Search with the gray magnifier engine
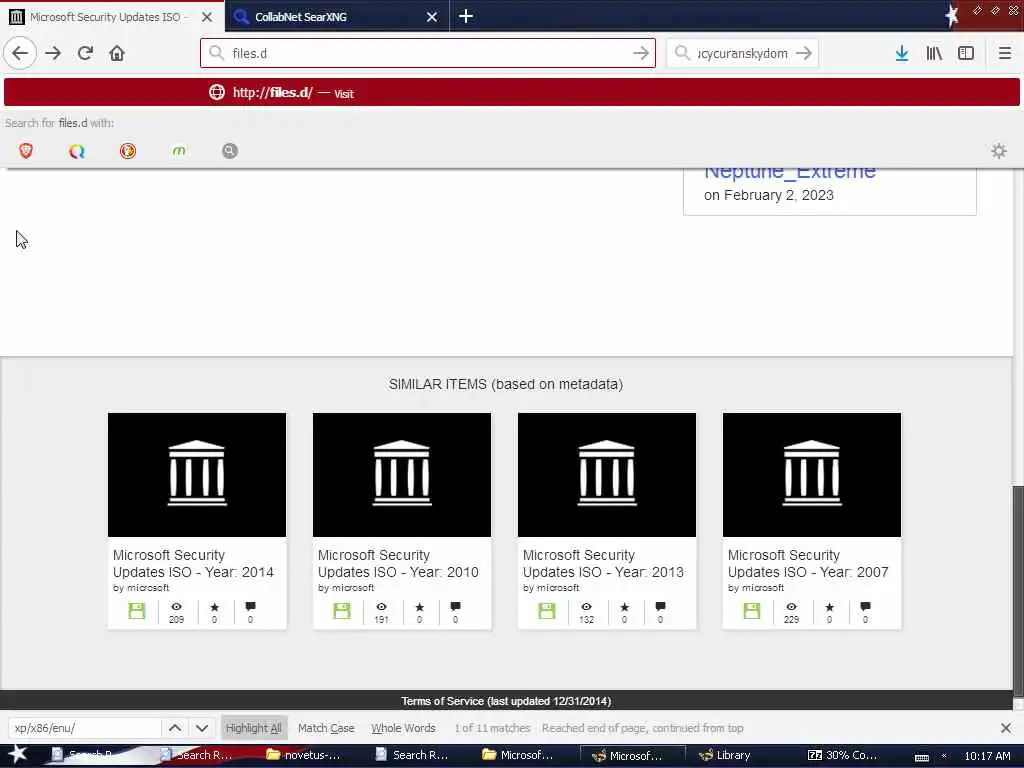The width and height of the screenshot is (1024, 768). click(x=230, y=151)
